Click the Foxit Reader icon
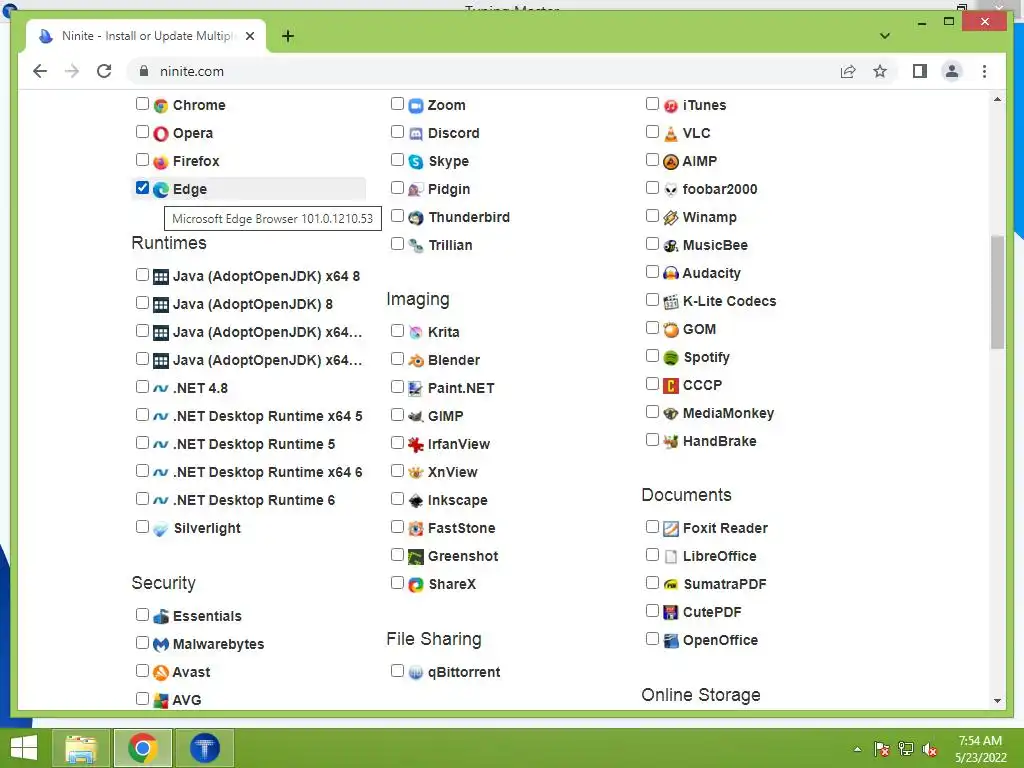 pos(671,528)
